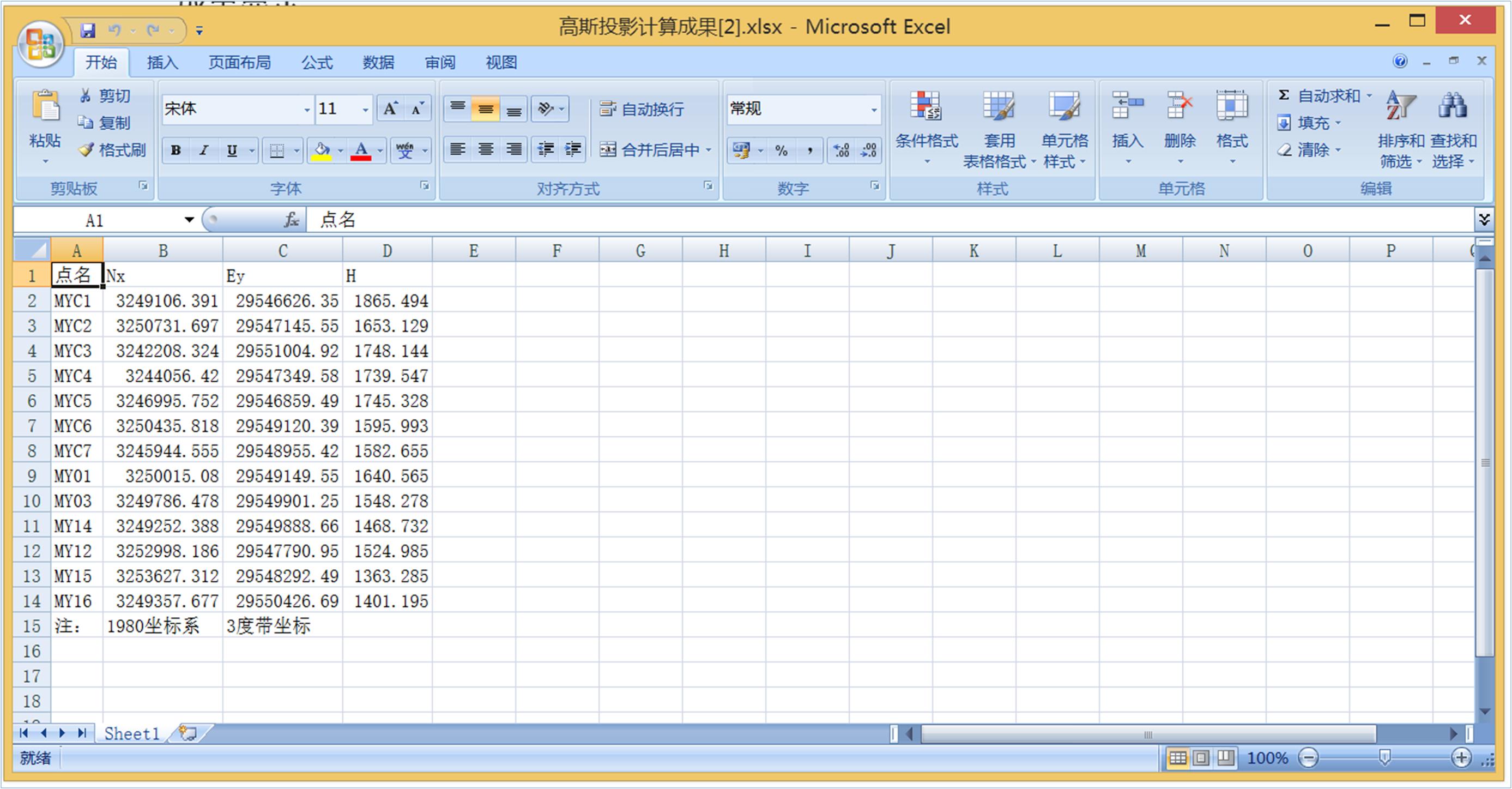The height and width of the screenshot is (789, 1512).
Task: Click the Insert Worksheet tab icon
Action: coord(188,733)
